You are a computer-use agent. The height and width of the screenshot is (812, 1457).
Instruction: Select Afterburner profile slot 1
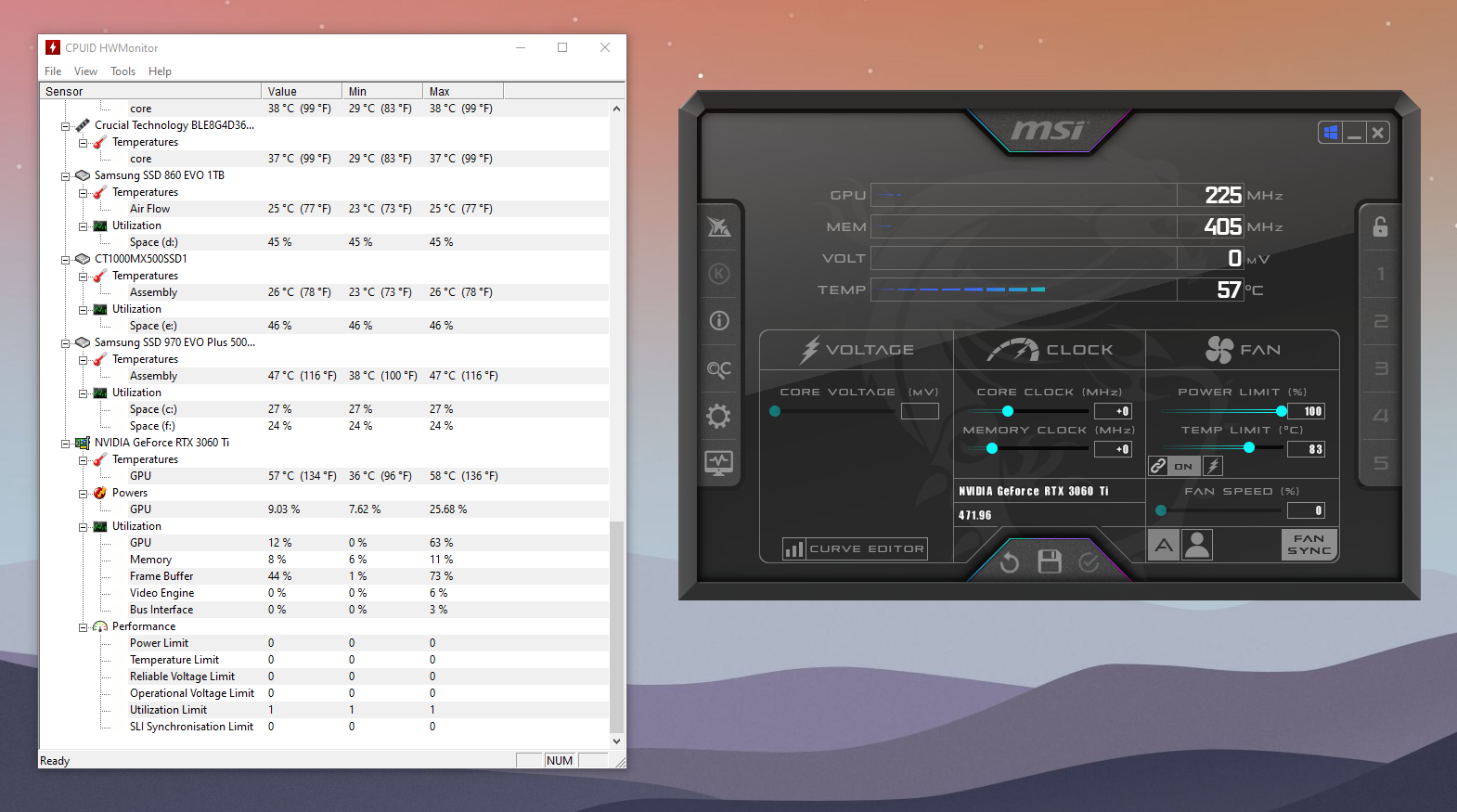(x=1380, y=274)
